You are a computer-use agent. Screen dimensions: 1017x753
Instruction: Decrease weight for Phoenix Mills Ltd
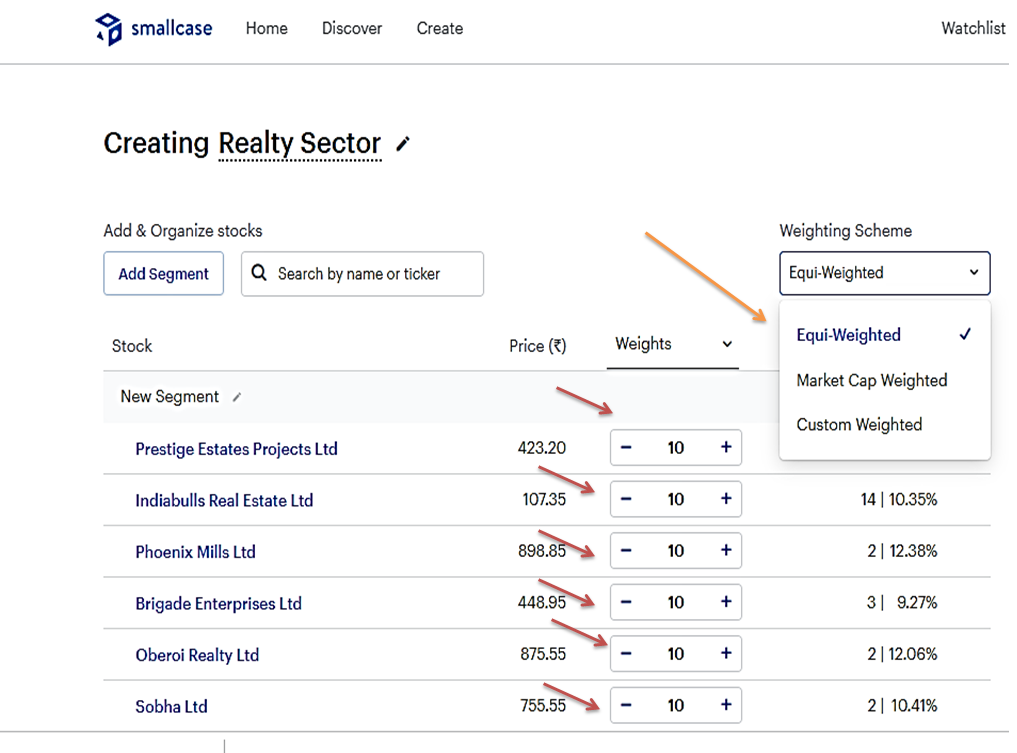[626, 551]
